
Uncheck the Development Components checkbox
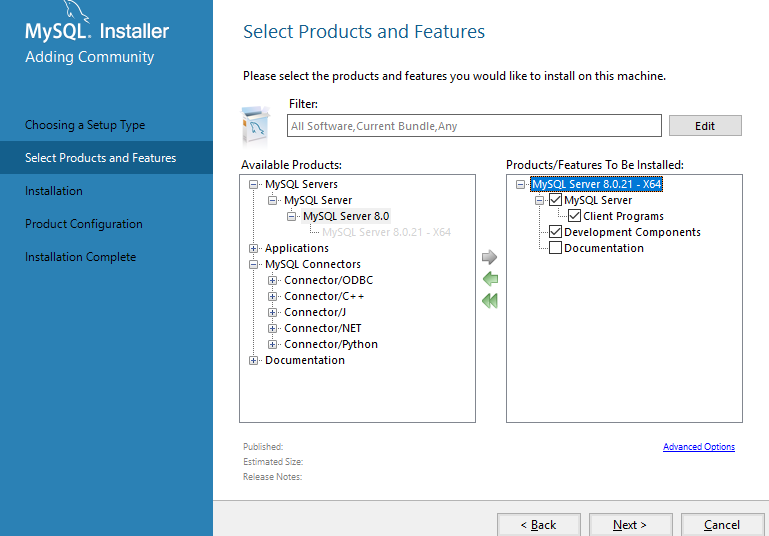[555, 231]
